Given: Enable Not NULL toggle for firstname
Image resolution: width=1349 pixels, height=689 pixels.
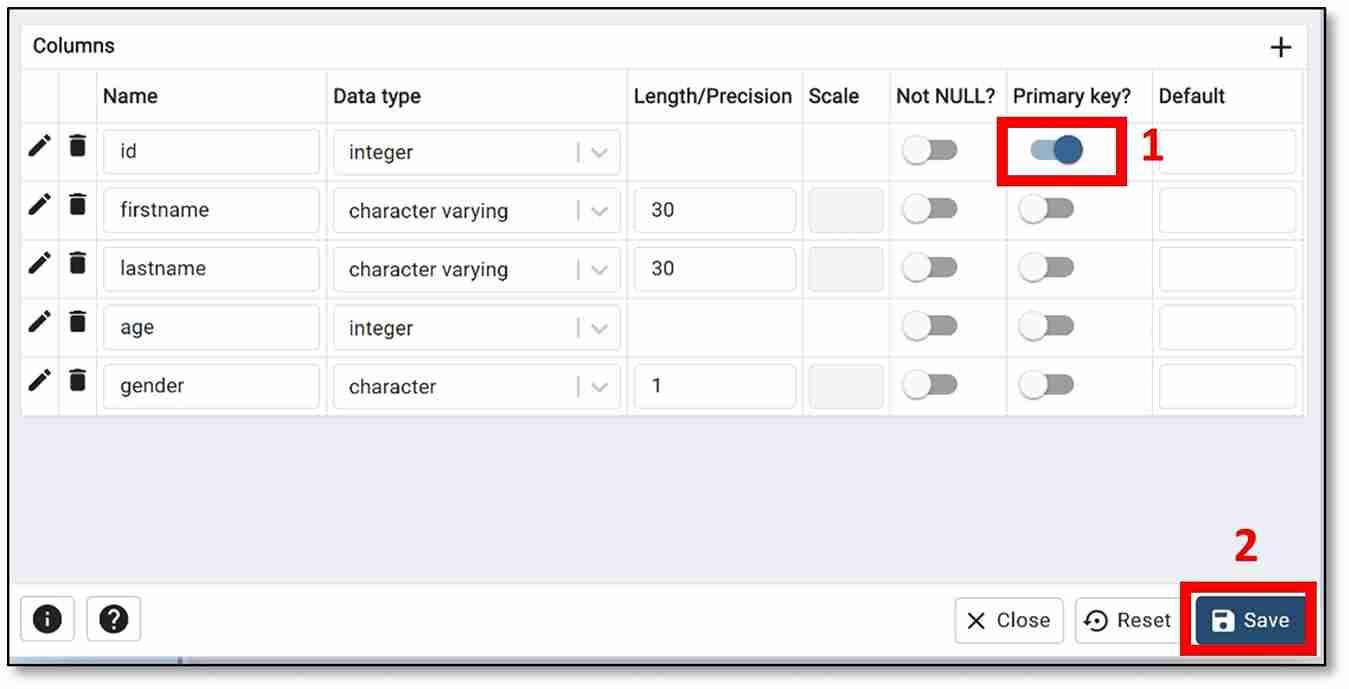Looking at the screenshot, I should pos(930,209).
